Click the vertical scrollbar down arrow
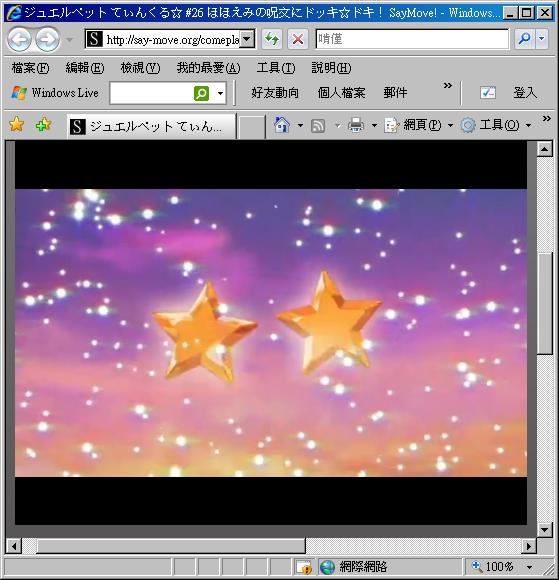Screen dimensions: 559x580 pos(545,530)
